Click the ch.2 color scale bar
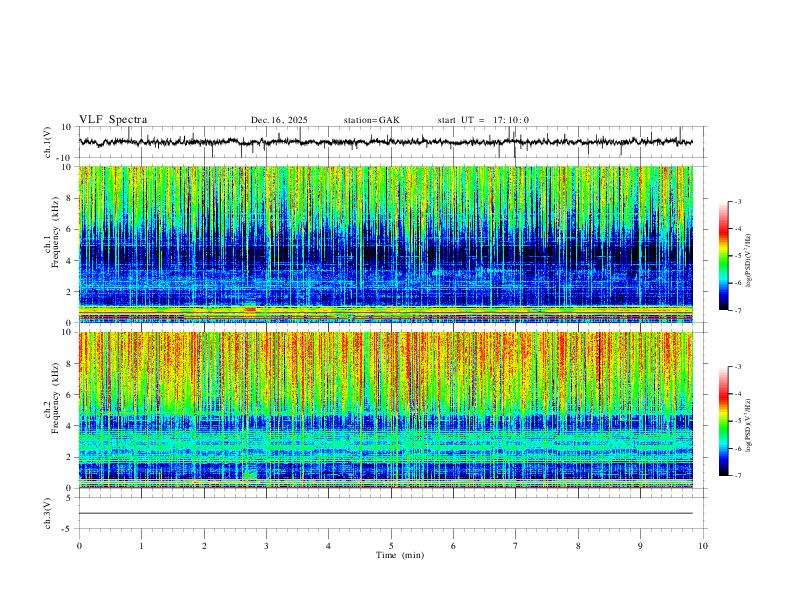This screenshot has height=612, width=792. tap(723, 421)
